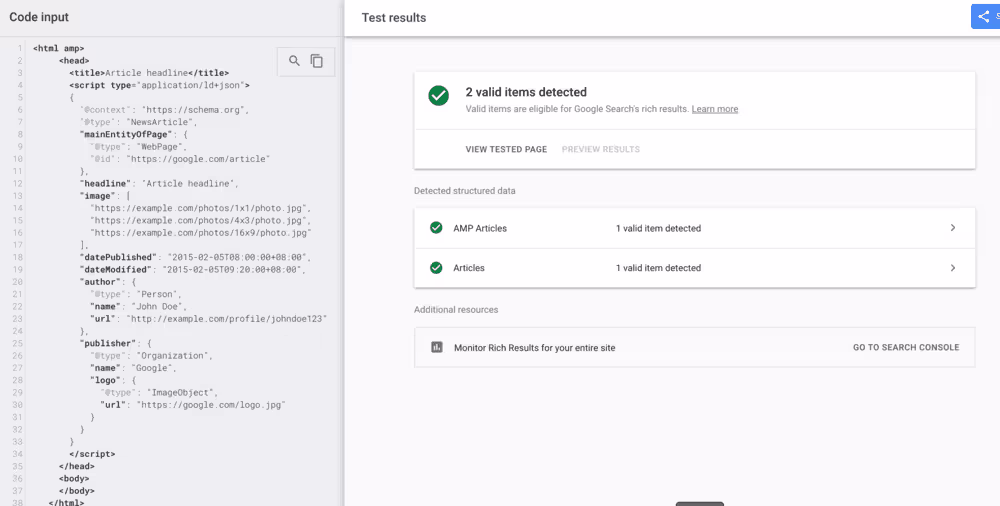Click PREVIEW RESULTS
Screen dimensions: 1000x506
601,149
